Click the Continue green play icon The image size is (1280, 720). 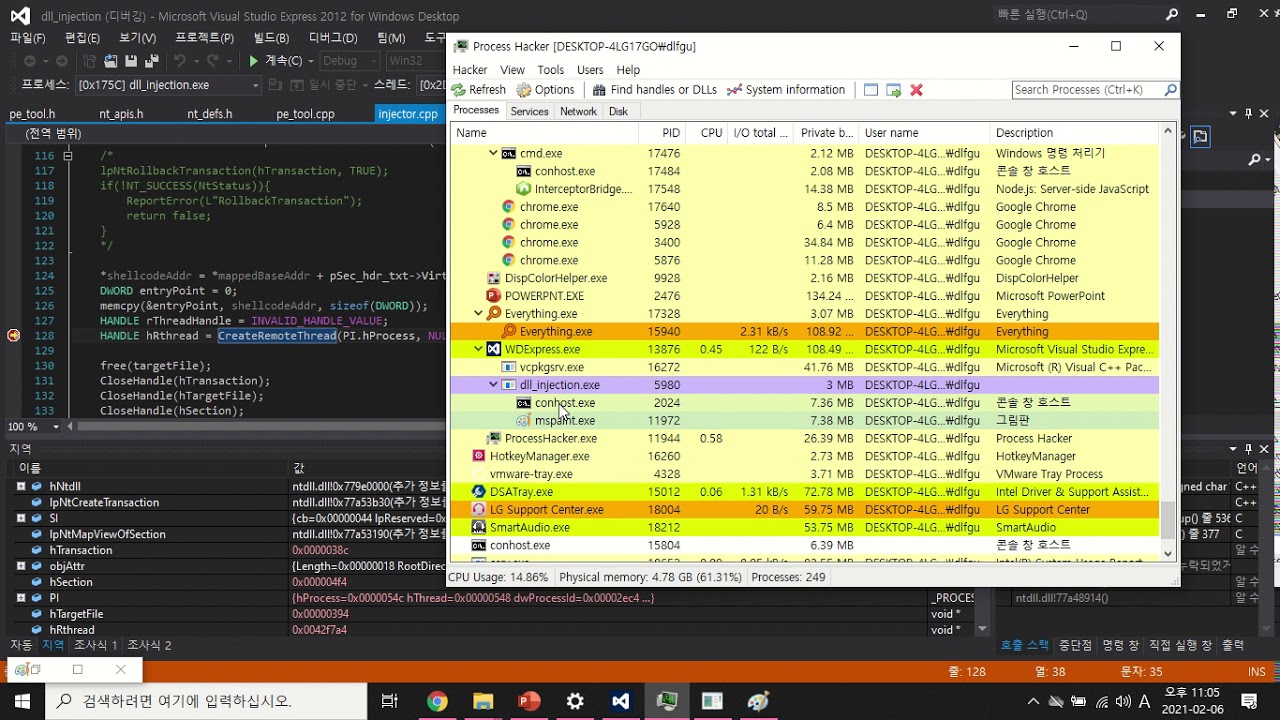(x=253, y=61)
